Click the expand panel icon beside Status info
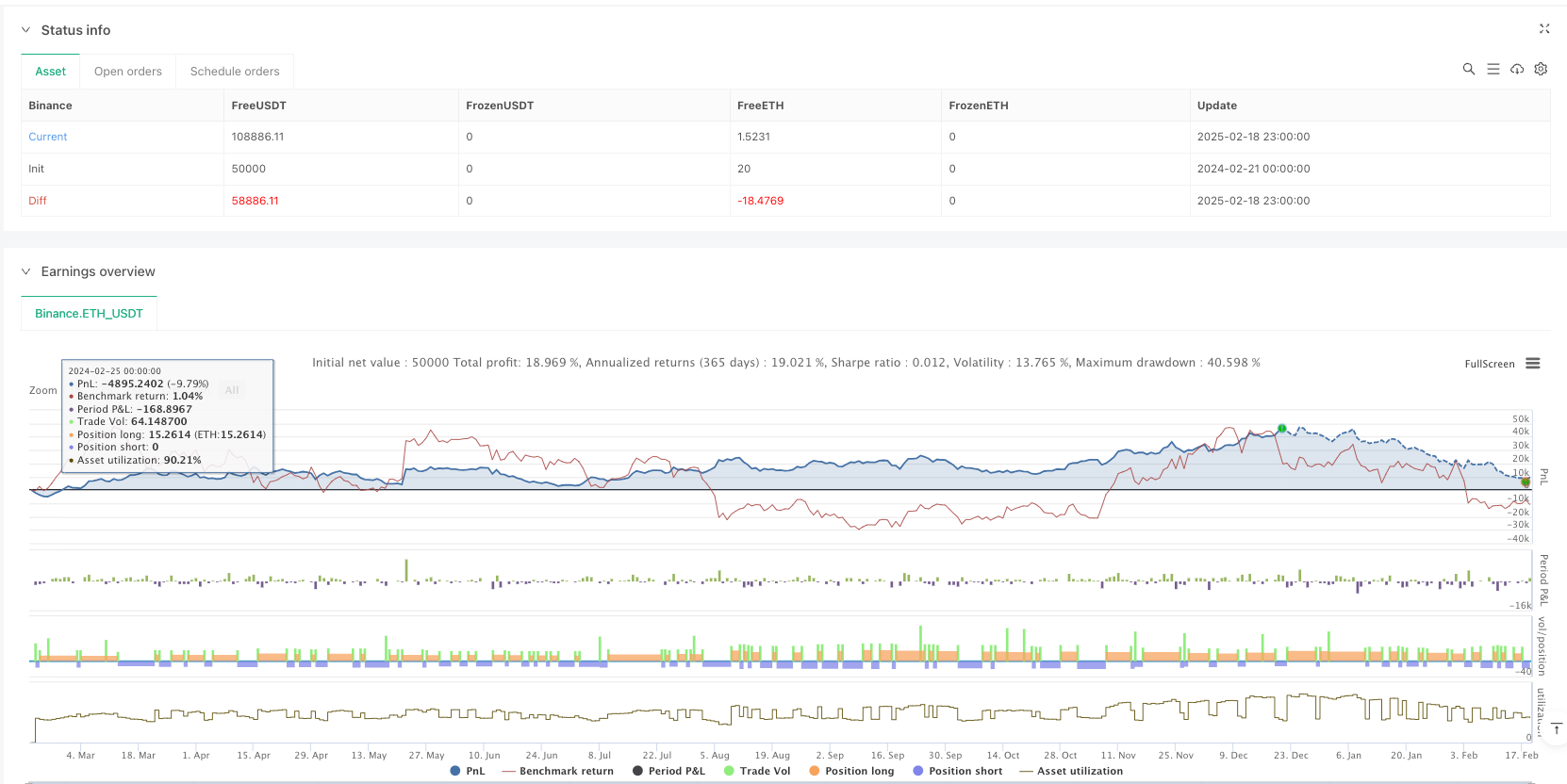 [x=1544, y=29]
